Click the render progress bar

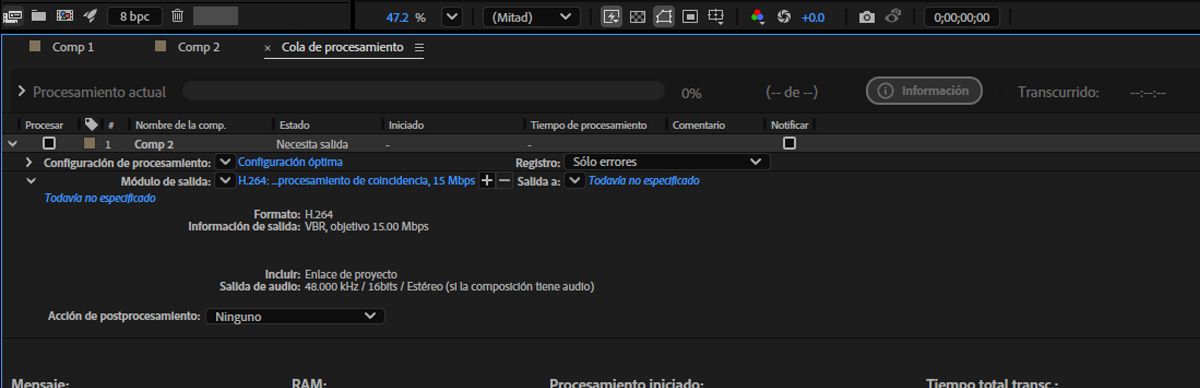coord(423,91)
